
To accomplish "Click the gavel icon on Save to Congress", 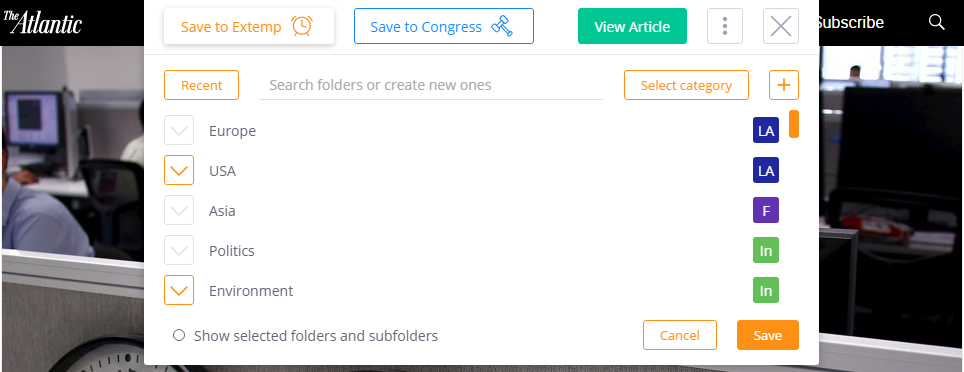I will 502,26.
